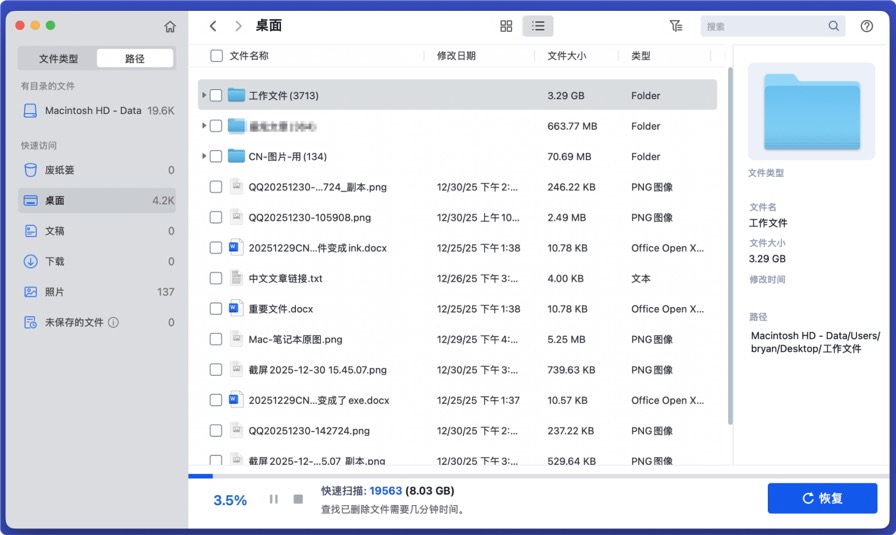Sort by 文件大小 column
This screenshot has height=535, width=896.
[566, 55]
